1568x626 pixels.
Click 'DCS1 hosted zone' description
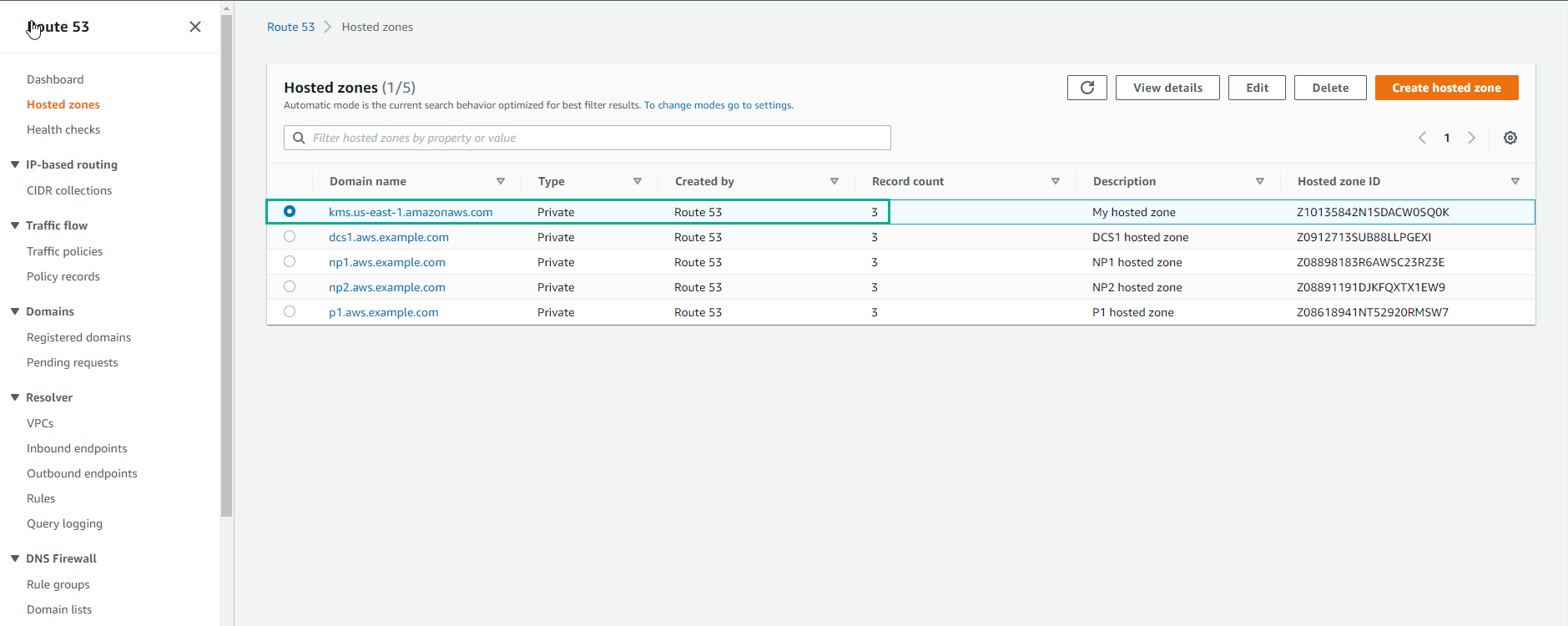(x=1140, y=237)
